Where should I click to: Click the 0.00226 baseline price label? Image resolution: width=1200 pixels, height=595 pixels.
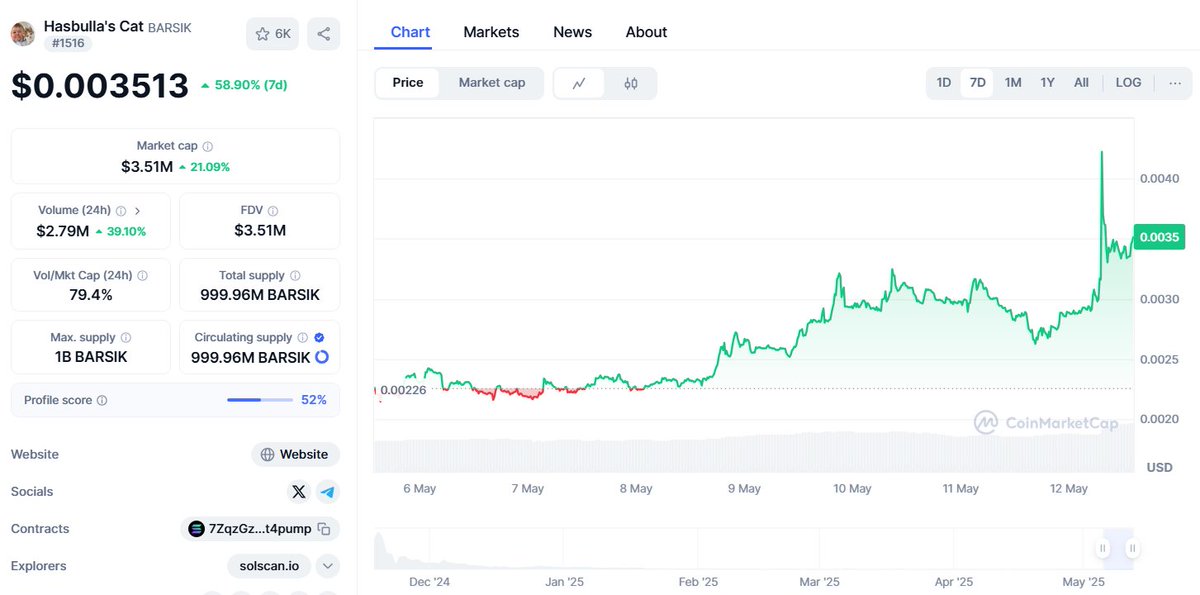click(404, 390)
